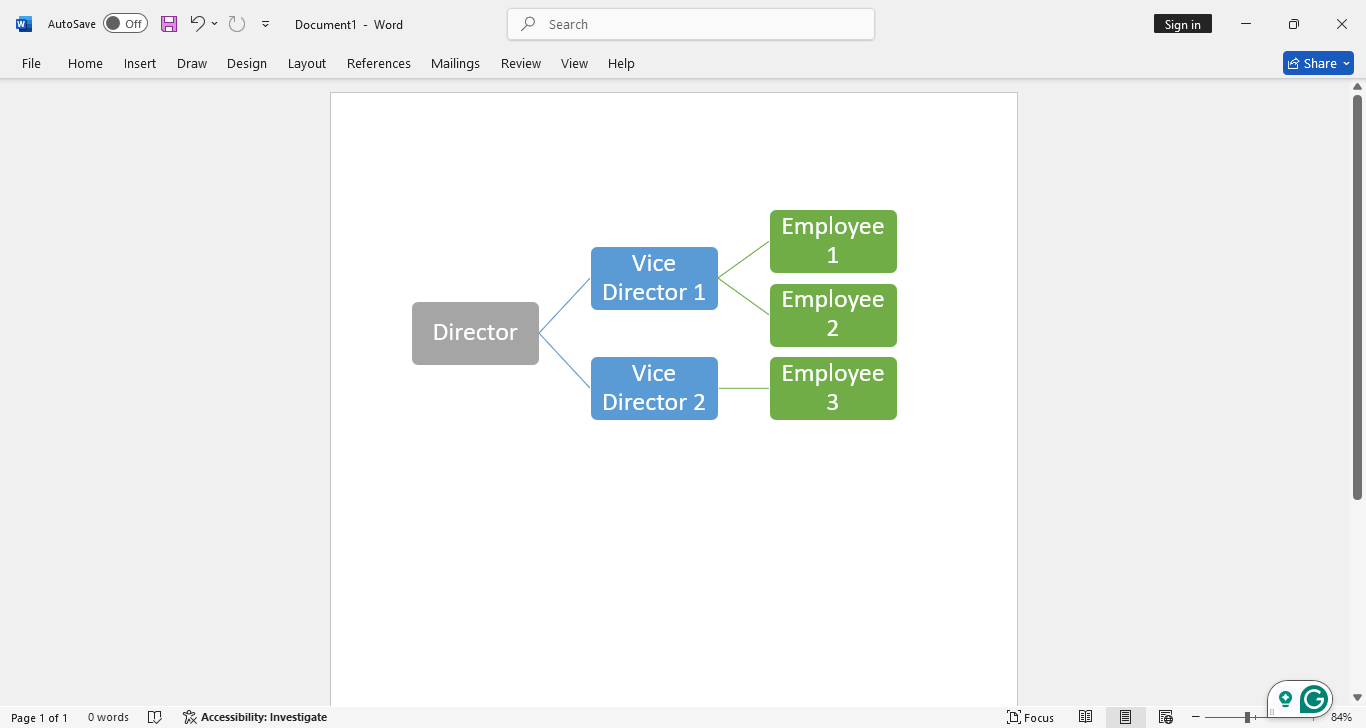Viewport: 1366px width, 728px height.
Task: Click the Save icon
Action: click(x=168, y=24)
